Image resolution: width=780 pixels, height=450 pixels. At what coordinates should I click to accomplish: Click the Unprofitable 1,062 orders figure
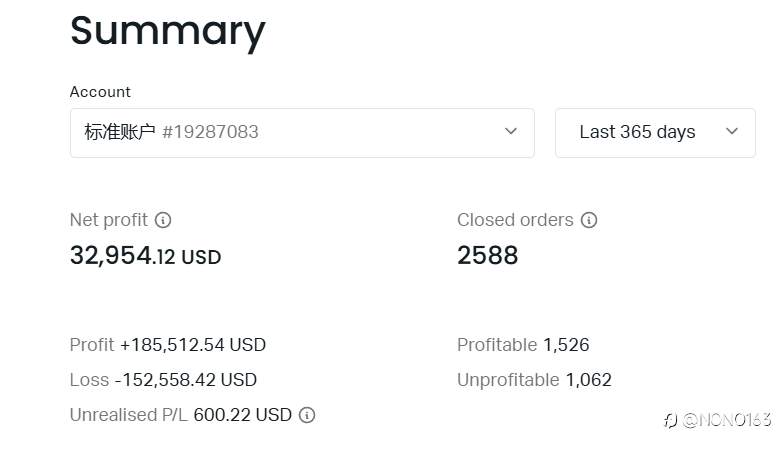tap(588, 380)
